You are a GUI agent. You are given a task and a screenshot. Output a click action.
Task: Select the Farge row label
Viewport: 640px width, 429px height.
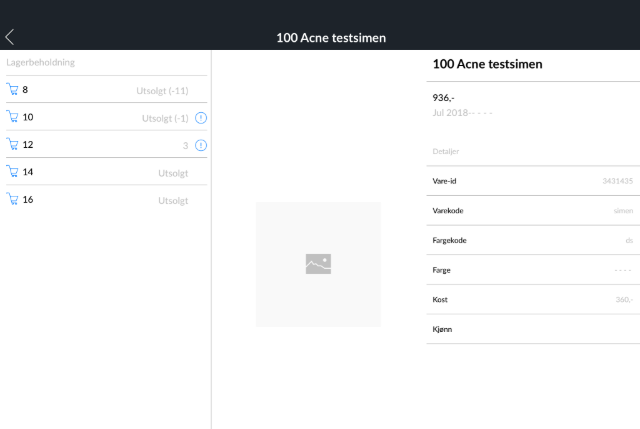[441, 270]
